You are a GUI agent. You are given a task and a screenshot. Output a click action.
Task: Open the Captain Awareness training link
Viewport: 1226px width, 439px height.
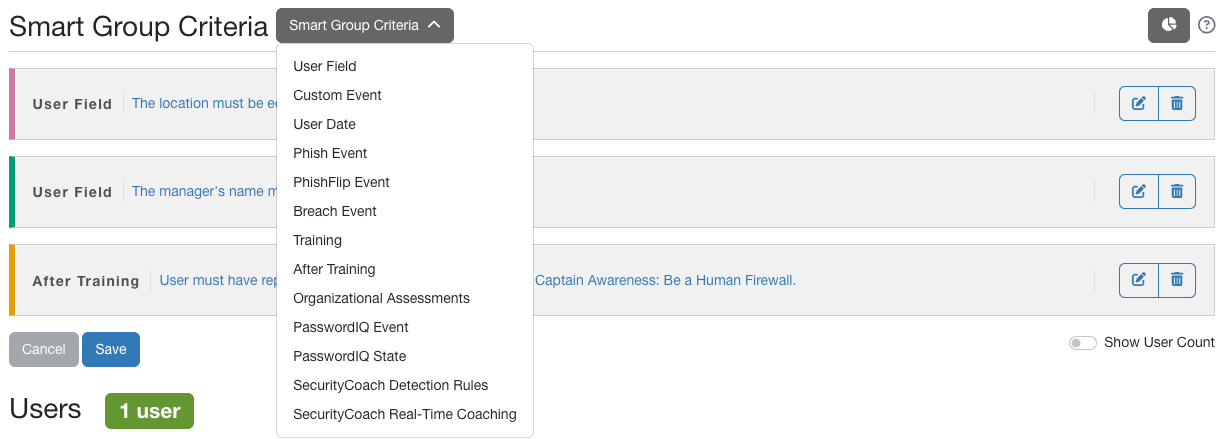pyautogui.click(x=665, y=280)
